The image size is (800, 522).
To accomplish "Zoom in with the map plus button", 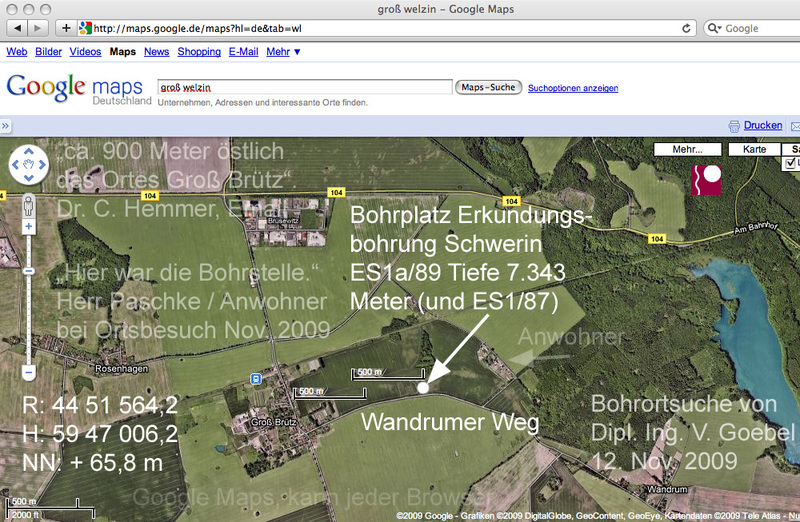I will tap(28, 227).
